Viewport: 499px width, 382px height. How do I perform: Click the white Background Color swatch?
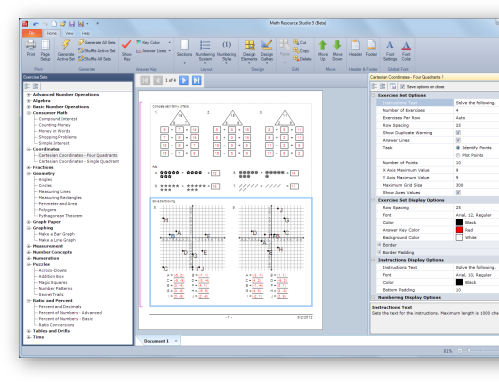click(x=459, y=238)
